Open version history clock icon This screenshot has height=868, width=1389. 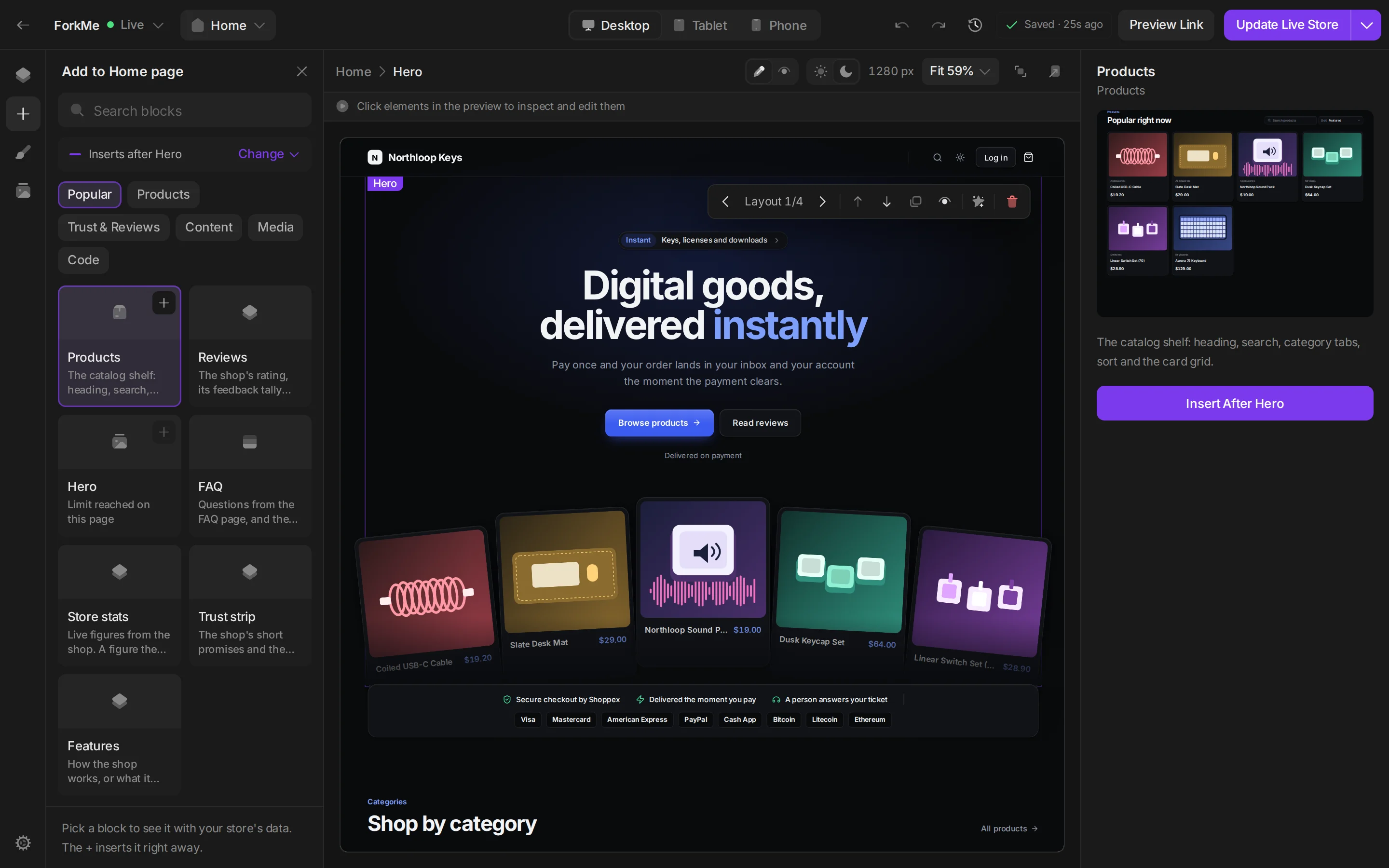(x=975, y=25)
